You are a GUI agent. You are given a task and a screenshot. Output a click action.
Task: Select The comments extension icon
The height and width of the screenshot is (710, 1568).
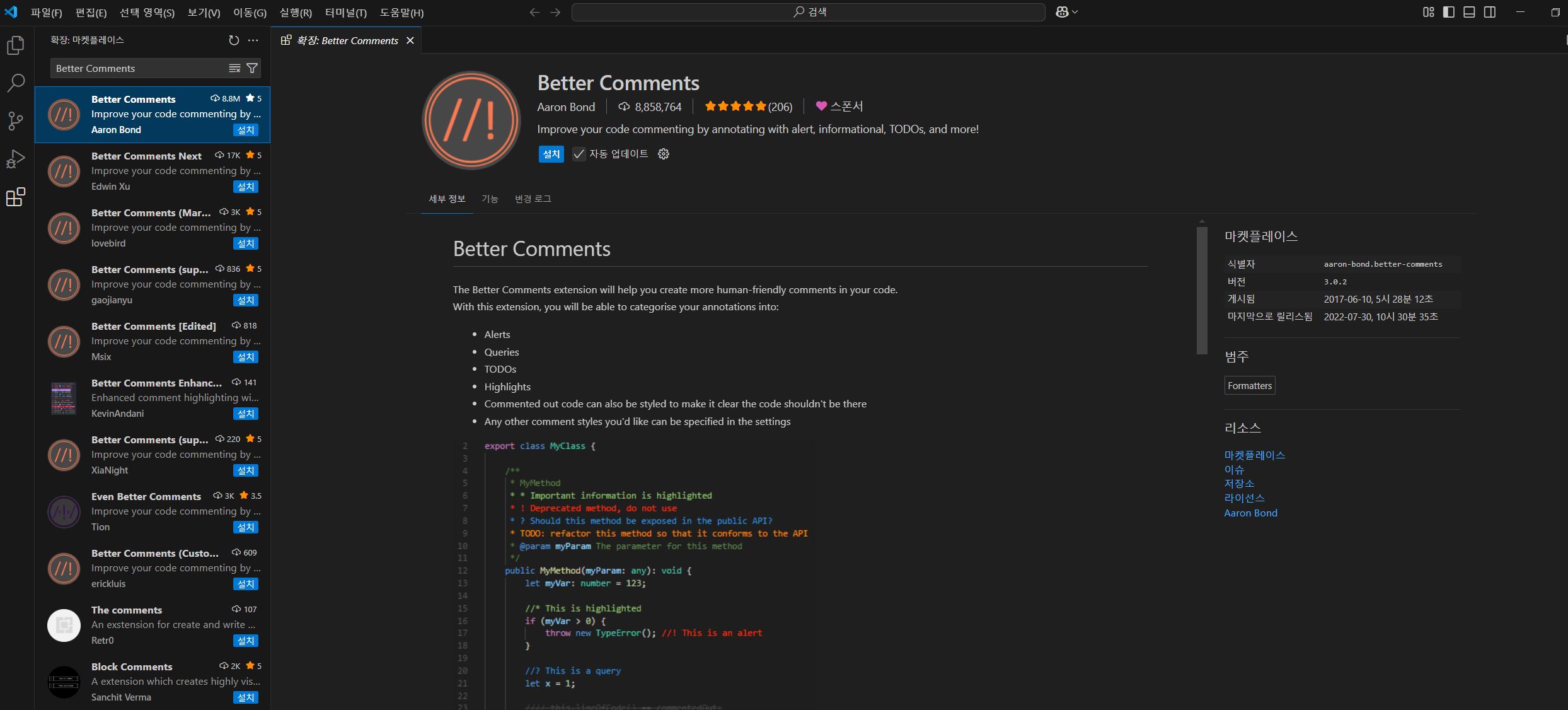(x=64, y=626)
